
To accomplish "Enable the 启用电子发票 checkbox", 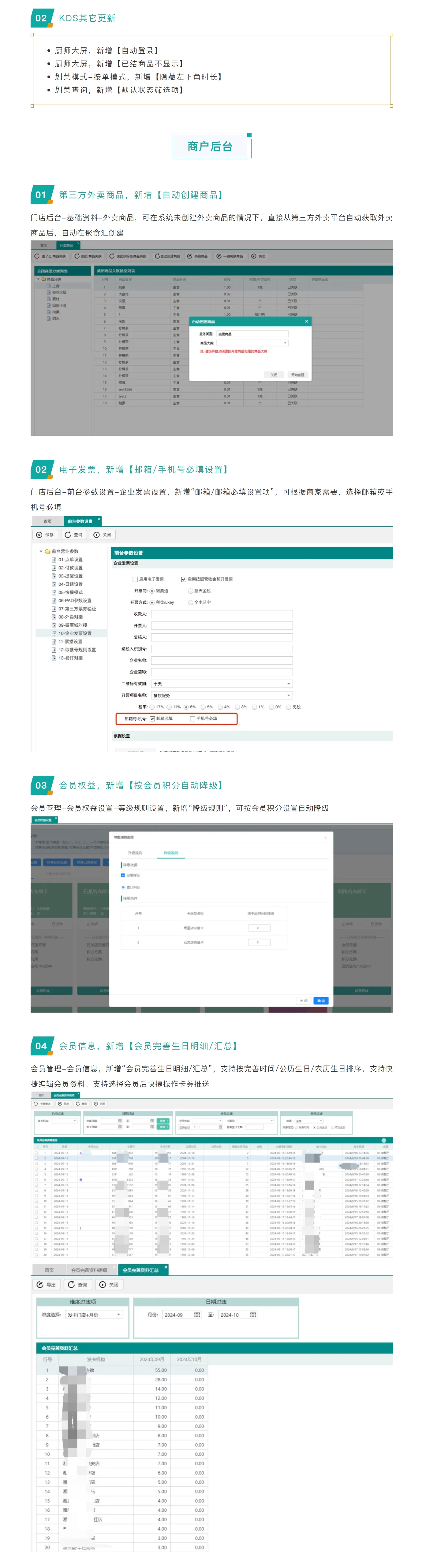I will tap(135, 580).
